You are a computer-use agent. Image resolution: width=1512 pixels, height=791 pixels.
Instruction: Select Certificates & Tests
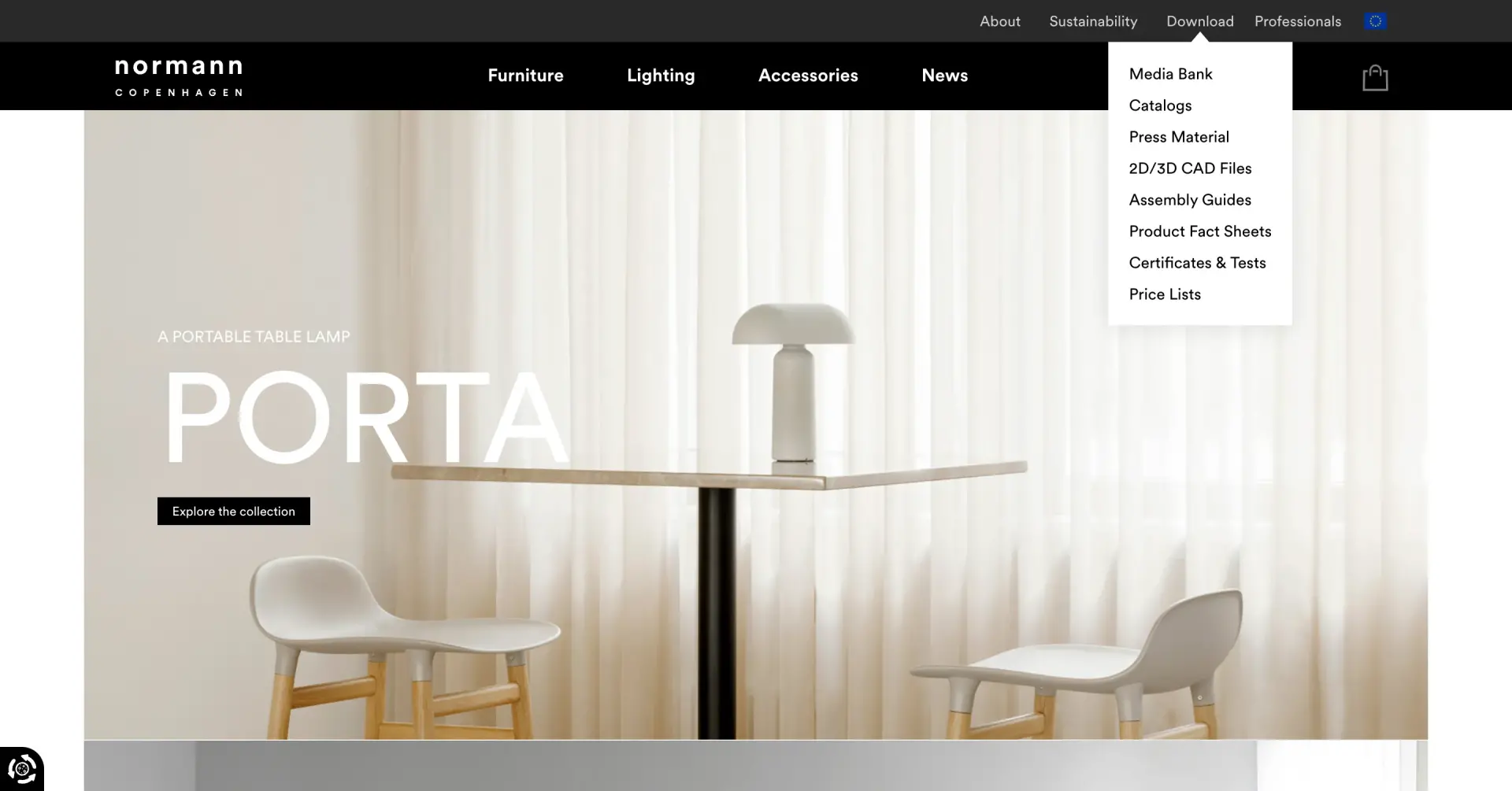pyautogui.click(x=1197, y=262)
